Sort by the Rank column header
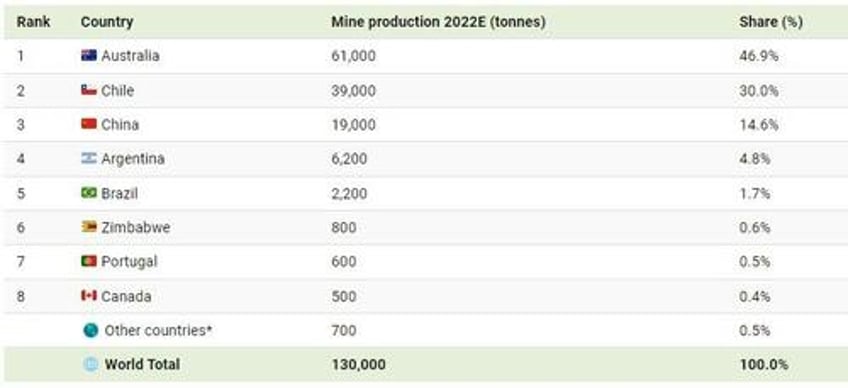Viewport: 848px width, 388px height. click(34, 22)
